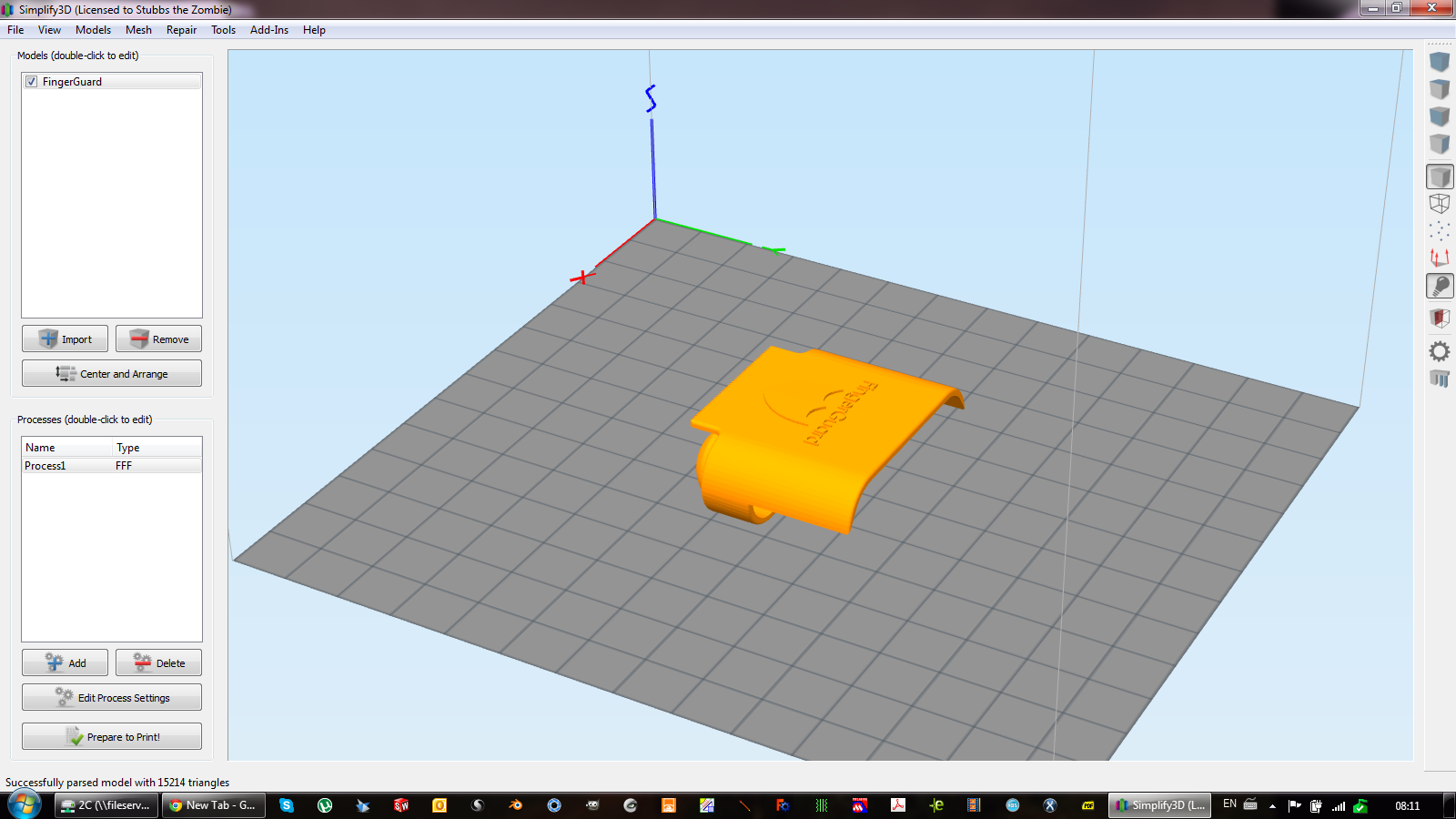This screenshot has width=1456, height=819.
Task: Select the default isometric view cube
Action: [1439, 62]
